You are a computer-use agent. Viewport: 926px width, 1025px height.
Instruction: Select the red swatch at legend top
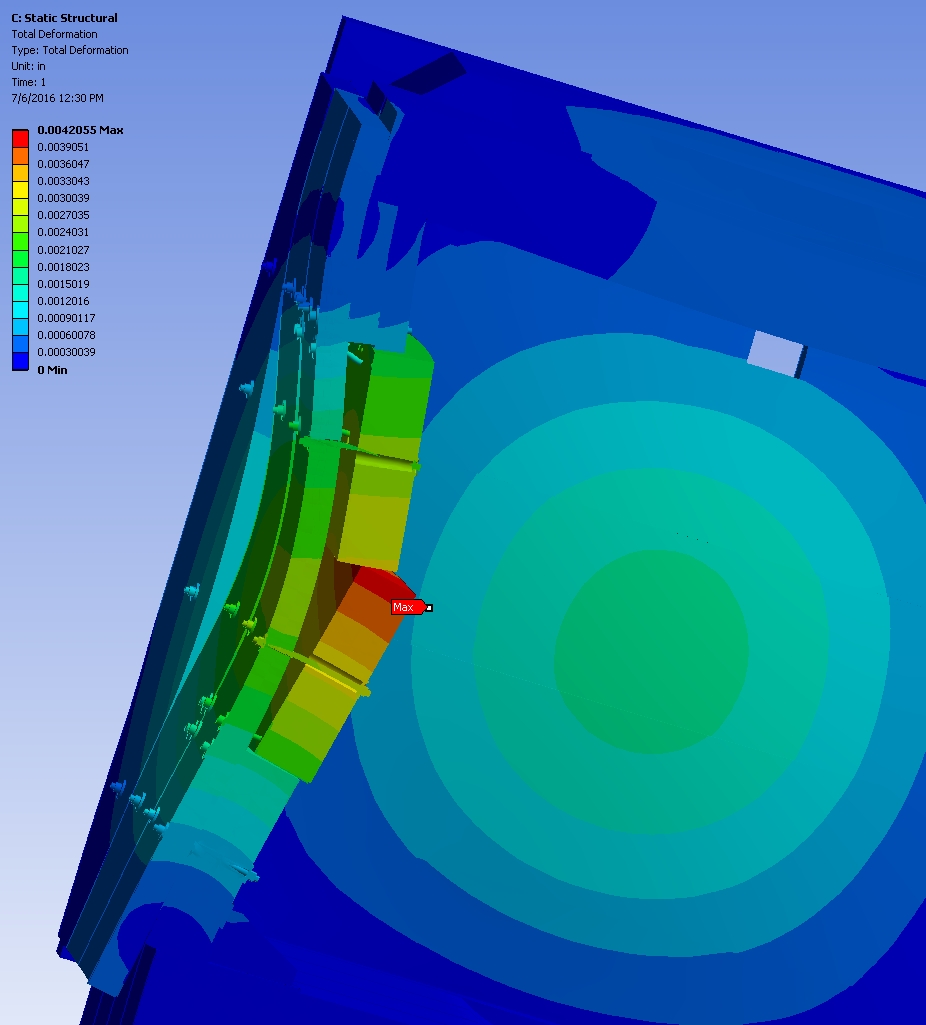[x=20, y=137]
